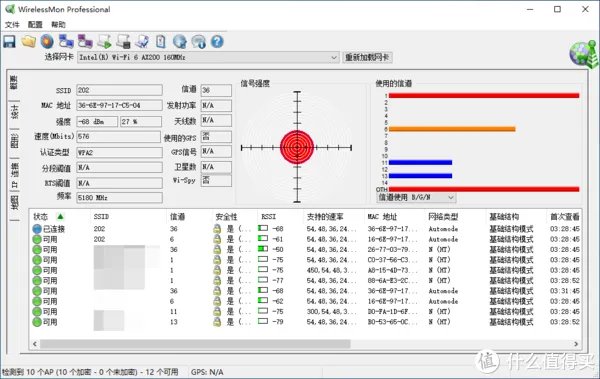600x379 pixels.
Task: Sort list by MAC 地址 column header
Action: [382, 217]
